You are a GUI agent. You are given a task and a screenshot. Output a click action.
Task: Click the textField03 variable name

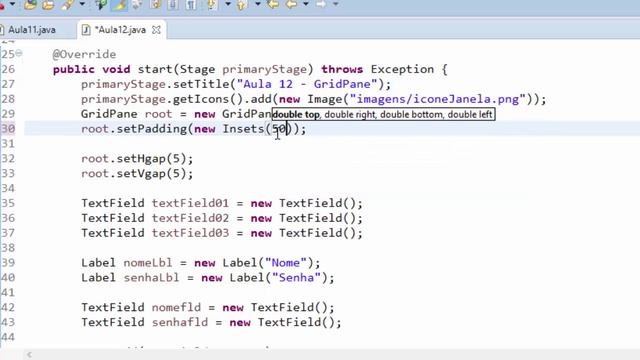(x=190, y=233)
